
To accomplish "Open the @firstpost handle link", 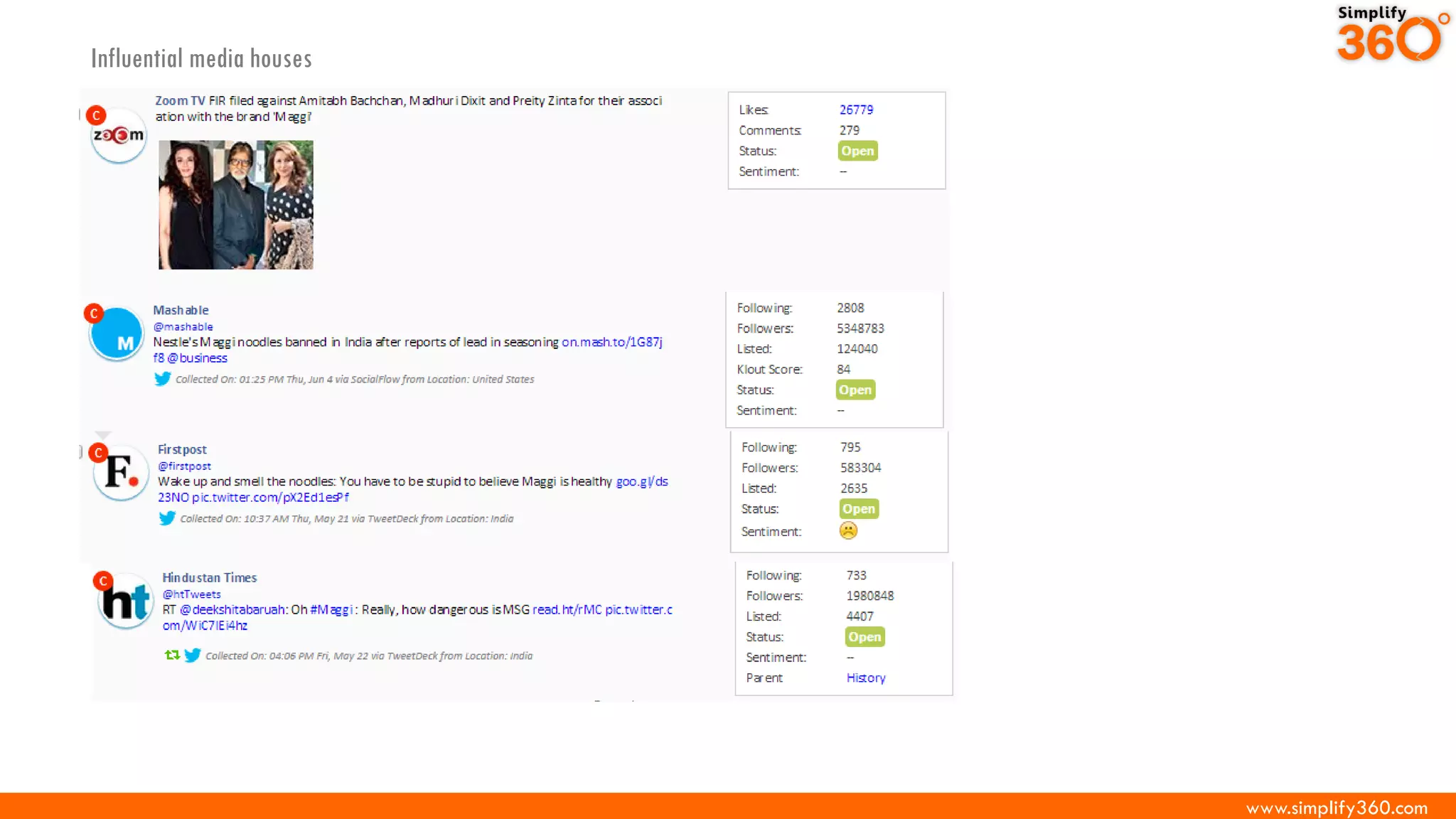I will click(x=184, y=466).
